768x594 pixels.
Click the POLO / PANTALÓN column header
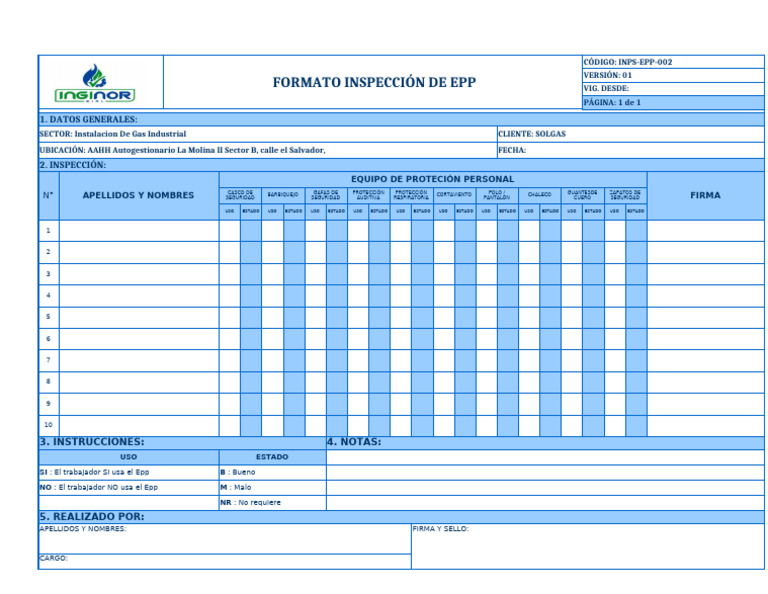coord(497,195)
